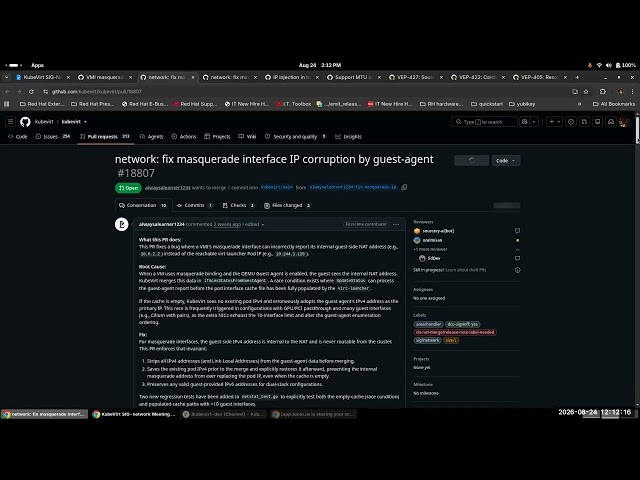Open Learn about draft PRs link
The width and height of the screenshot is (640, 480).
[x=466, y=270]
